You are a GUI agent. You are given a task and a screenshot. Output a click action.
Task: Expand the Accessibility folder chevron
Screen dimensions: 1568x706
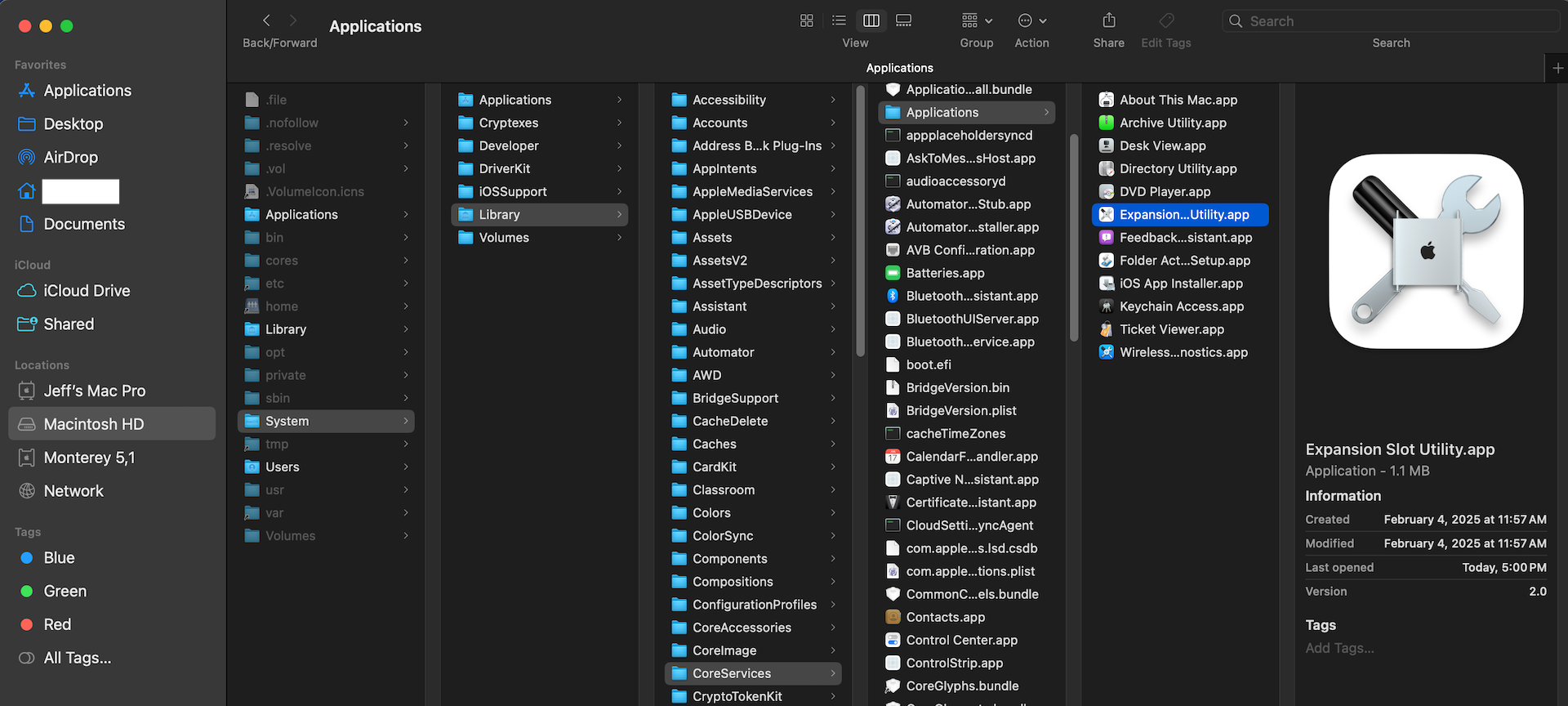click(833, 100)
